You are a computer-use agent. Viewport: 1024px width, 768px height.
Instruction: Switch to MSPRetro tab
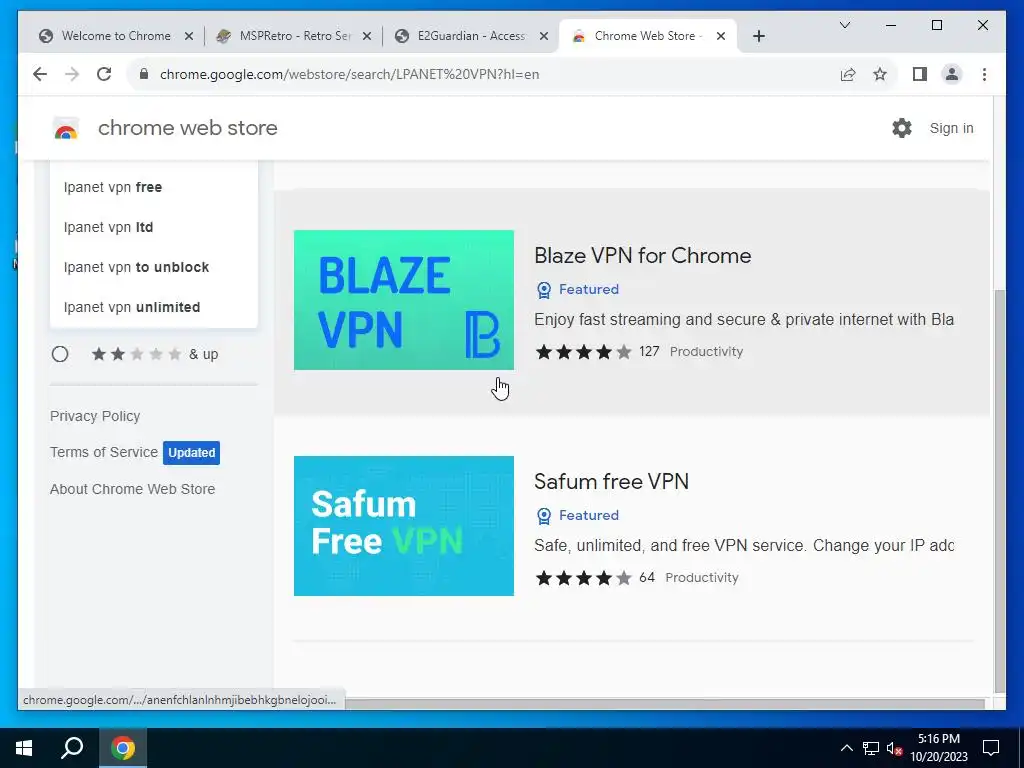294,36
